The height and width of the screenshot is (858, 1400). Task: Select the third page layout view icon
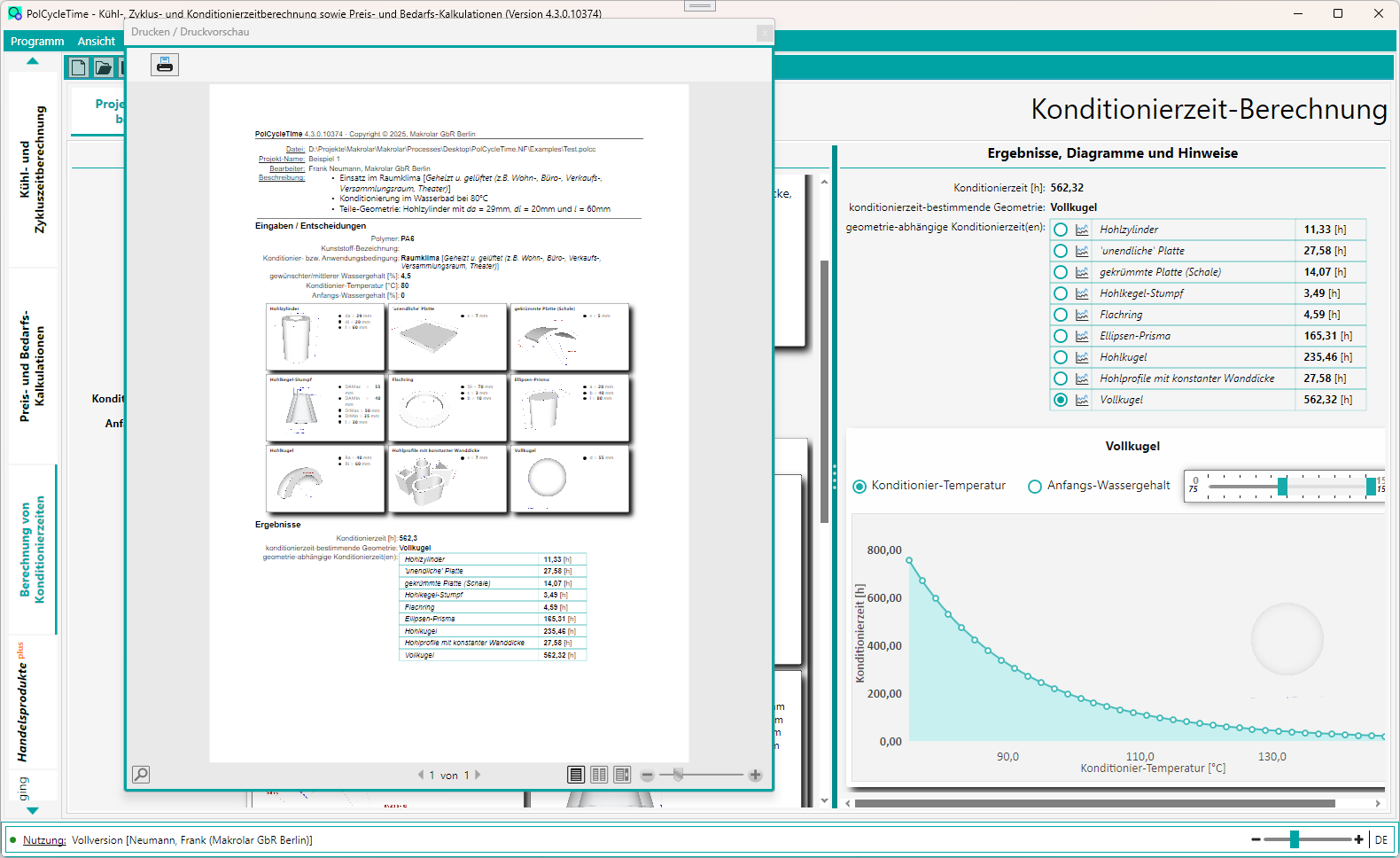point(622,775)
